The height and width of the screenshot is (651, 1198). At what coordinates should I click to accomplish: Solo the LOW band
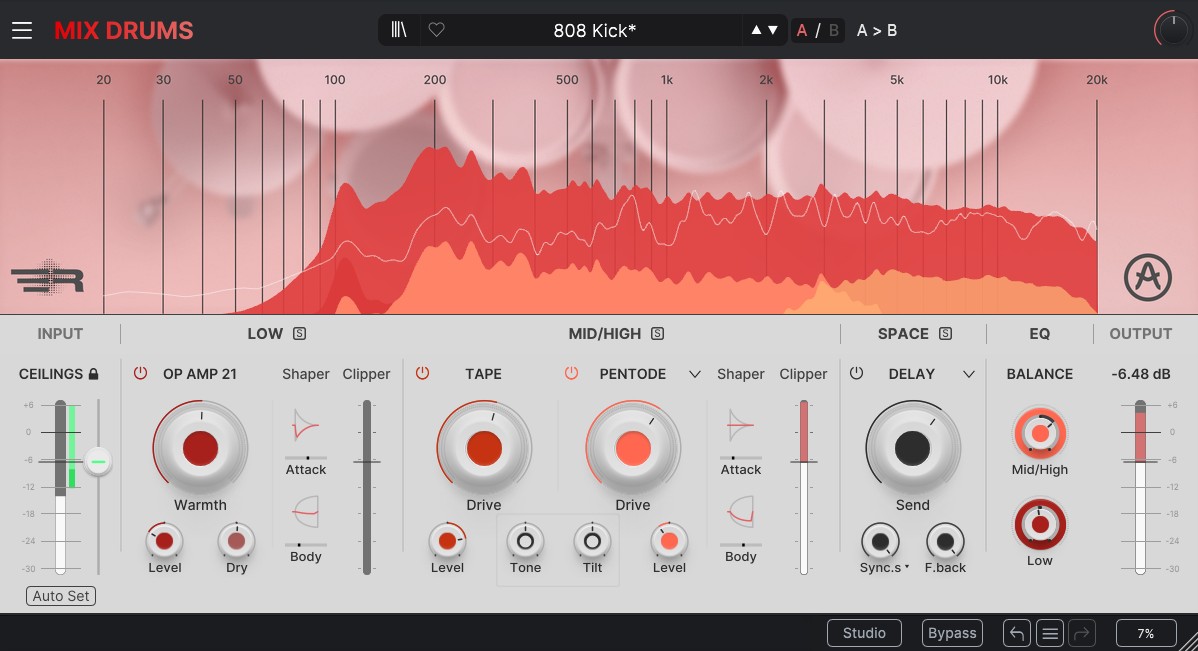coord(300,334)
